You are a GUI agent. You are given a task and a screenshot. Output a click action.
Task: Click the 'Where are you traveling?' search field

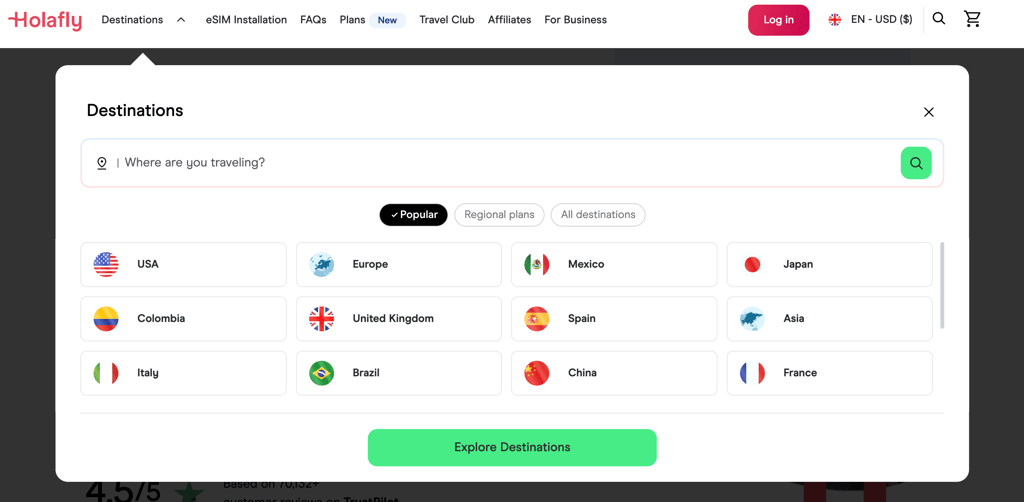click(x=512, y=163)
